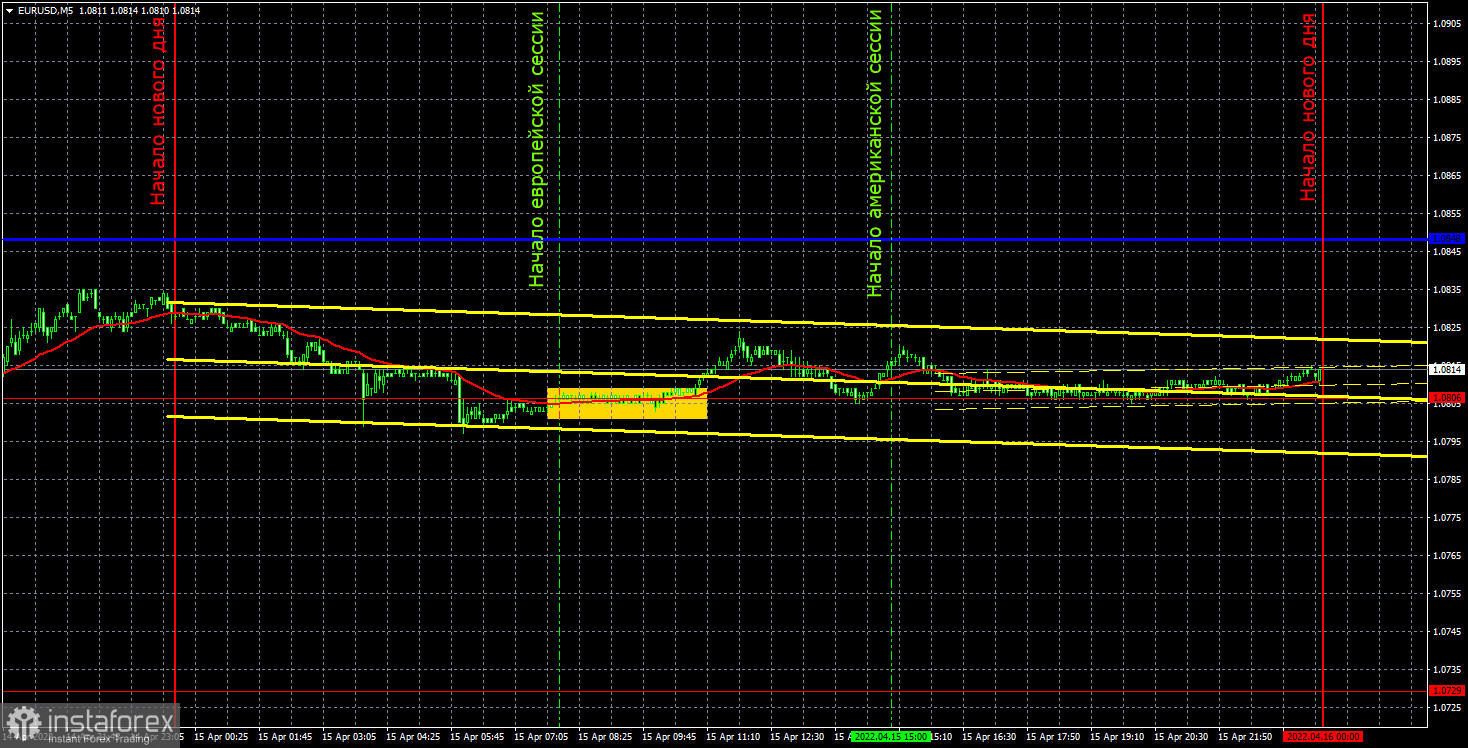The image size is (1468, 748).
Task: Click the 1.0745 price axis label
Action: [1446, 631]
